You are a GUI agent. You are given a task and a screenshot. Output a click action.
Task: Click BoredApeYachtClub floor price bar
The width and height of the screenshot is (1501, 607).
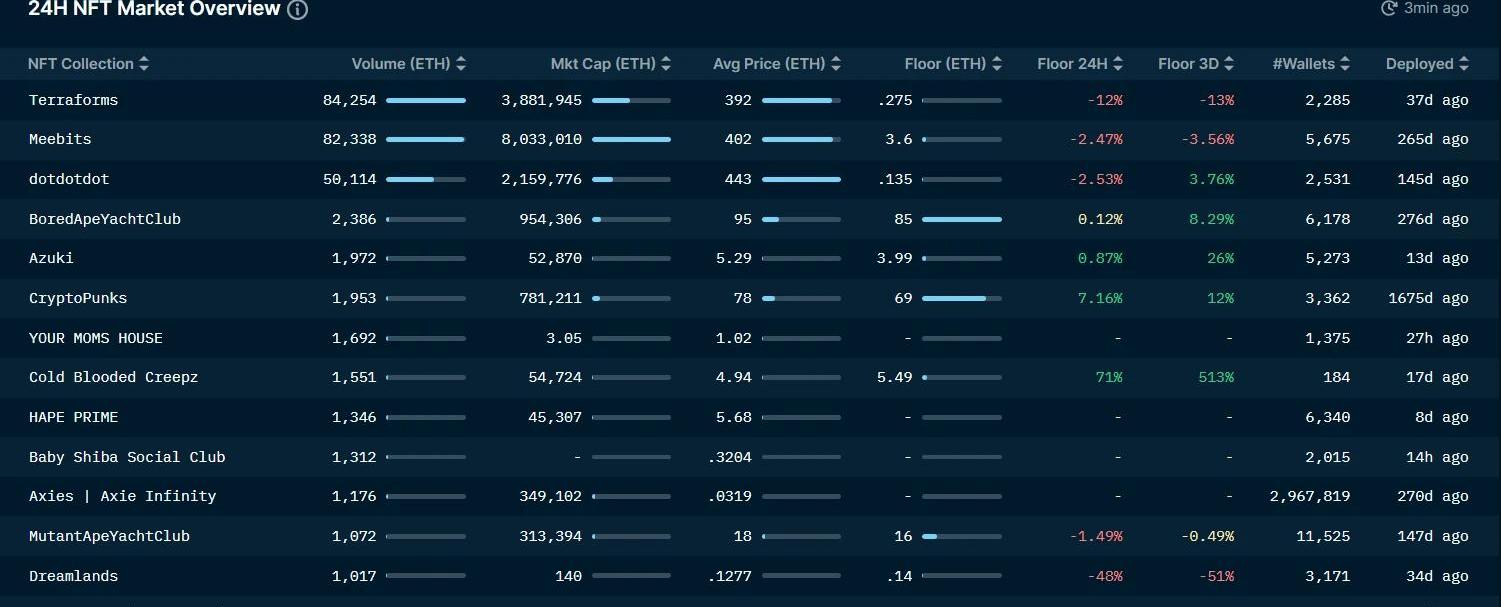(961, 219)
